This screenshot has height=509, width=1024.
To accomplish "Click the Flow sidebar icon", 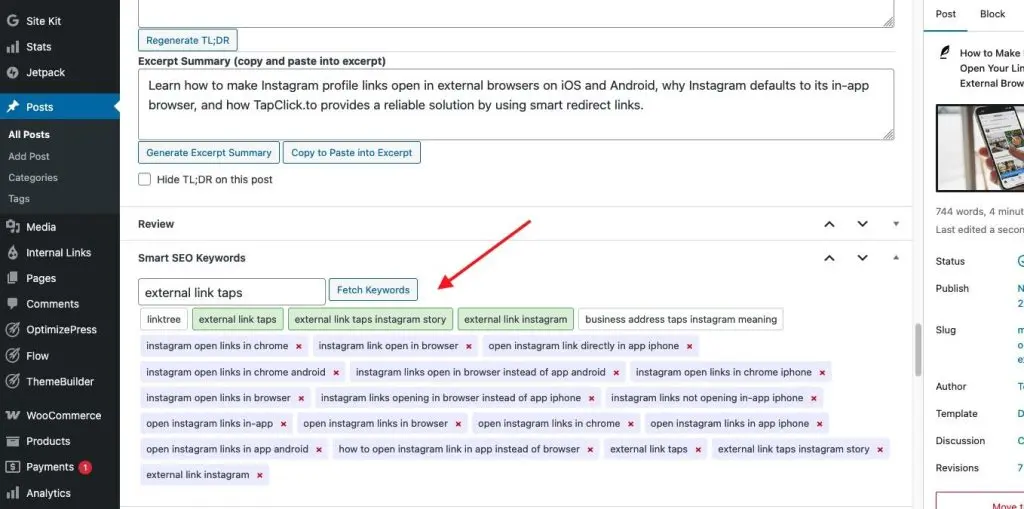I will click(x=12, y=355).
